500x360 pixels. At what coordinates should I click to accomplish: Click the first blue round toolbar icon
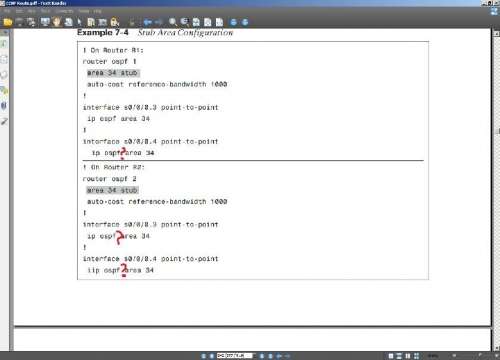point(234,22)
